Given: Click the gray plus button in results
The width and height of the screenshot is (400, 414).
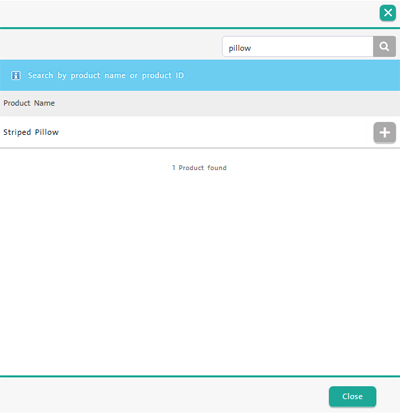Looking at the screenshot, I should [x=385, y=132].
